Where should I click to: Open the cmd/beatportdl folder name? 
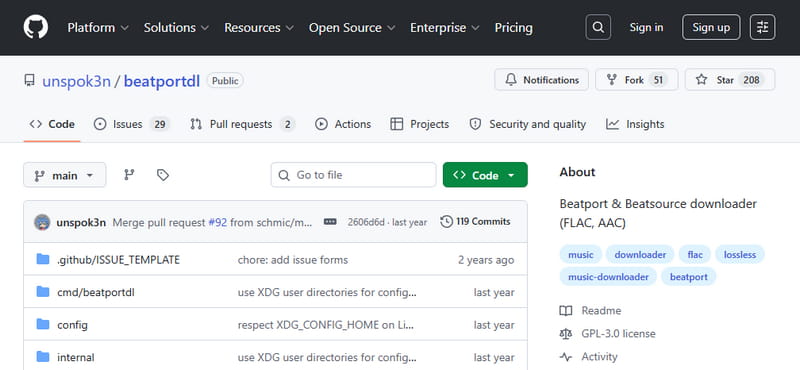[x=96, y=292]
